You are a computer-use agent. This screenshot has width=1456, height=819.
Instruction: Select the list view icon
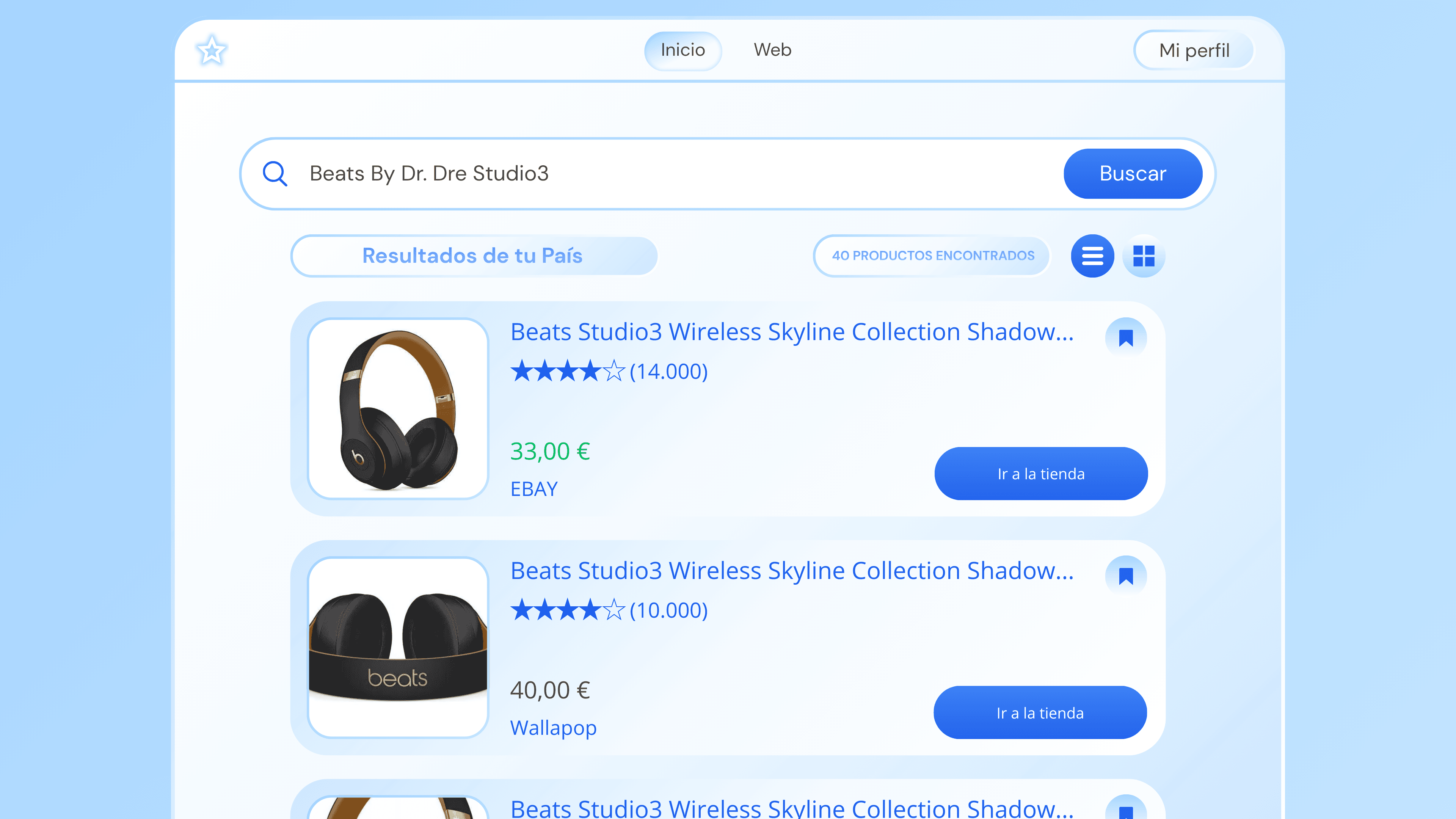(x=1092, y=256)
